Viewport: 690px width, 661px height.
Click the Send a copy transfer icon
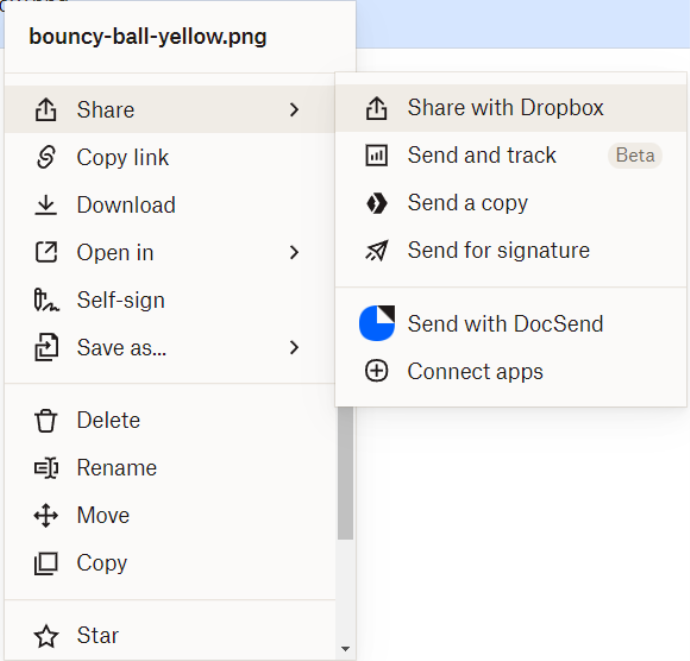coord(376,203)
